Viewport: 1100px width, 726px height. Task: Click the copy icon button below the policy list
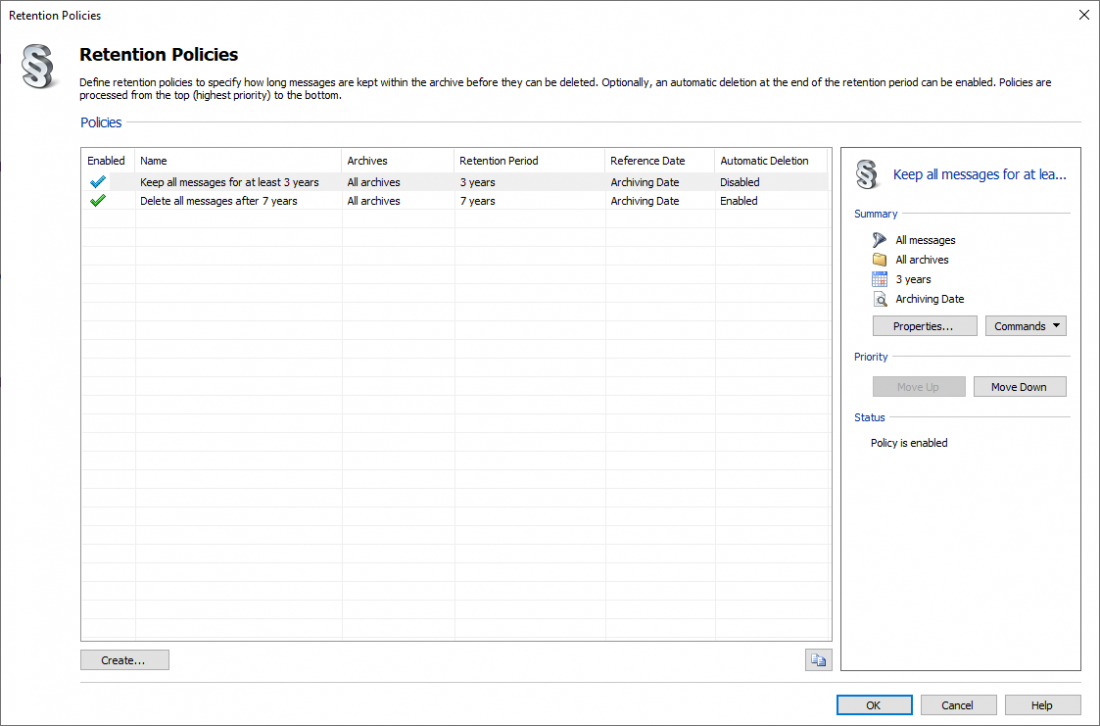pos(818,660)
